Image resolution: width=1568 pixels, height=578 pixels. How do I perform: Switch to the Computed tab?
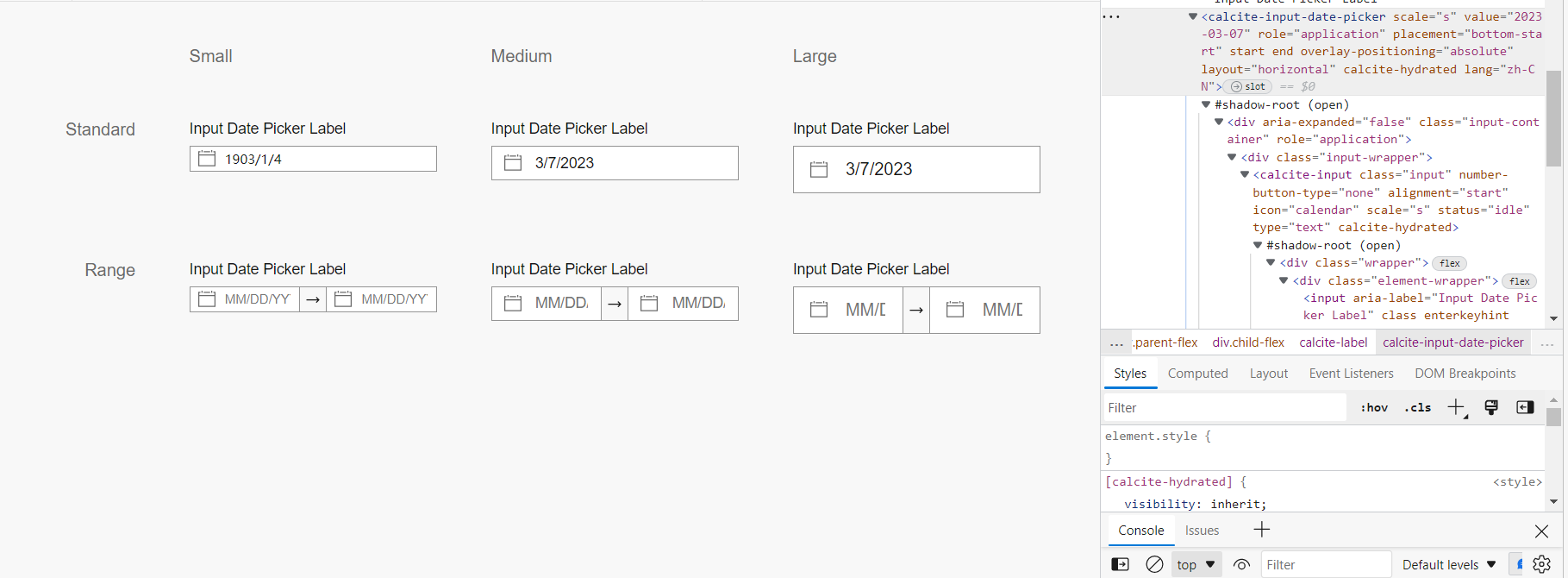pos(1197,373)
